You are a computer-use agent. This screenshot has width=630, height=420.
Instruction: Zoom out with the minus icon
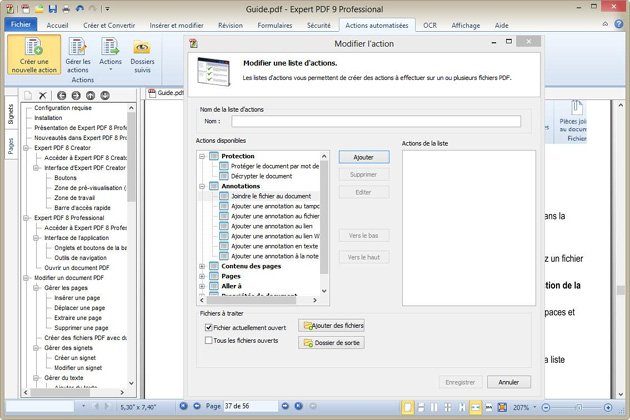point(546,408)
